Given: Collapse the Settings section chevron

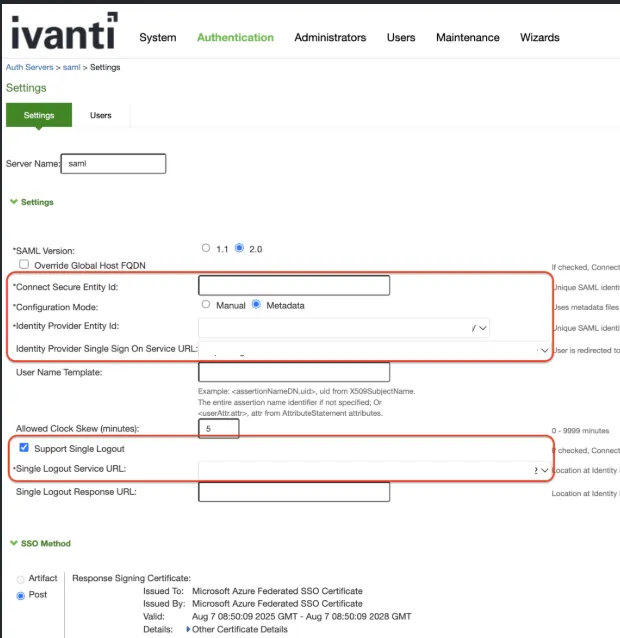Looking at the screenshot, I should (14, 202).
